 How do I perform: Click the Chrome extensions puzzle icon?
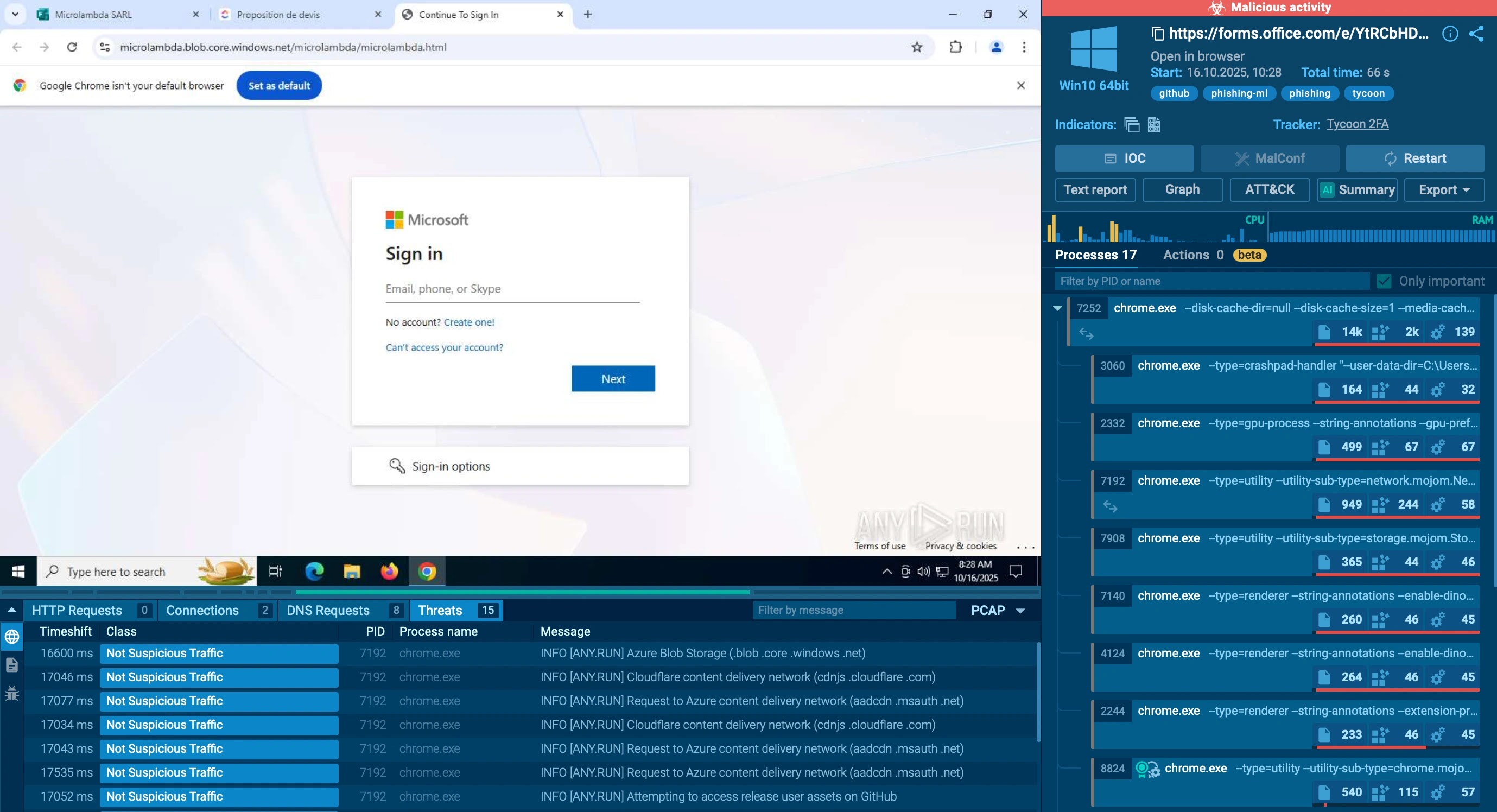click(x=955, y=47)
